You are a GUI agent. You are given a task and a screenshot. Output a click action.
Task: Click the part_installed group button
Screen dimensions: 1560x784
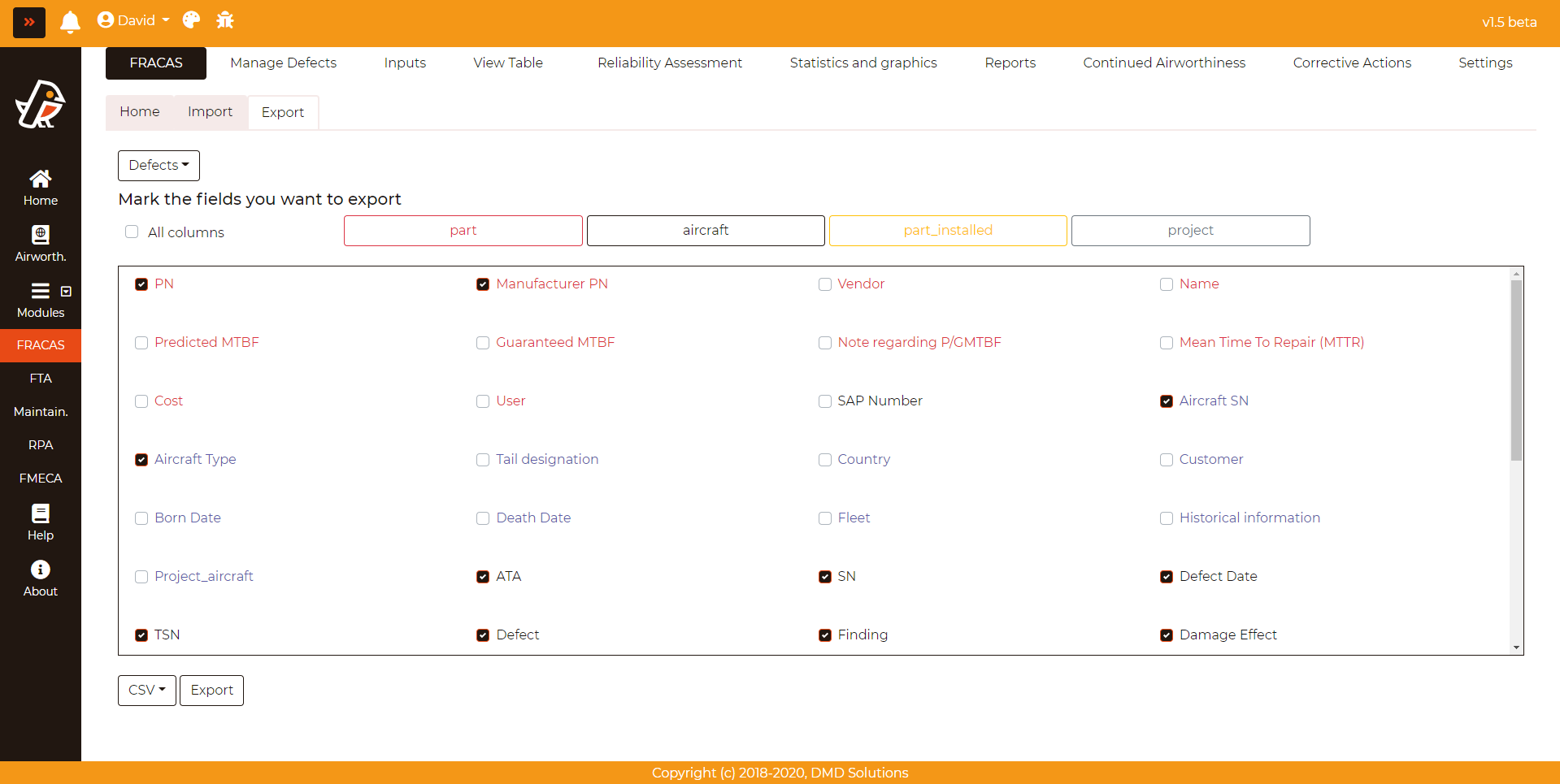948,231
